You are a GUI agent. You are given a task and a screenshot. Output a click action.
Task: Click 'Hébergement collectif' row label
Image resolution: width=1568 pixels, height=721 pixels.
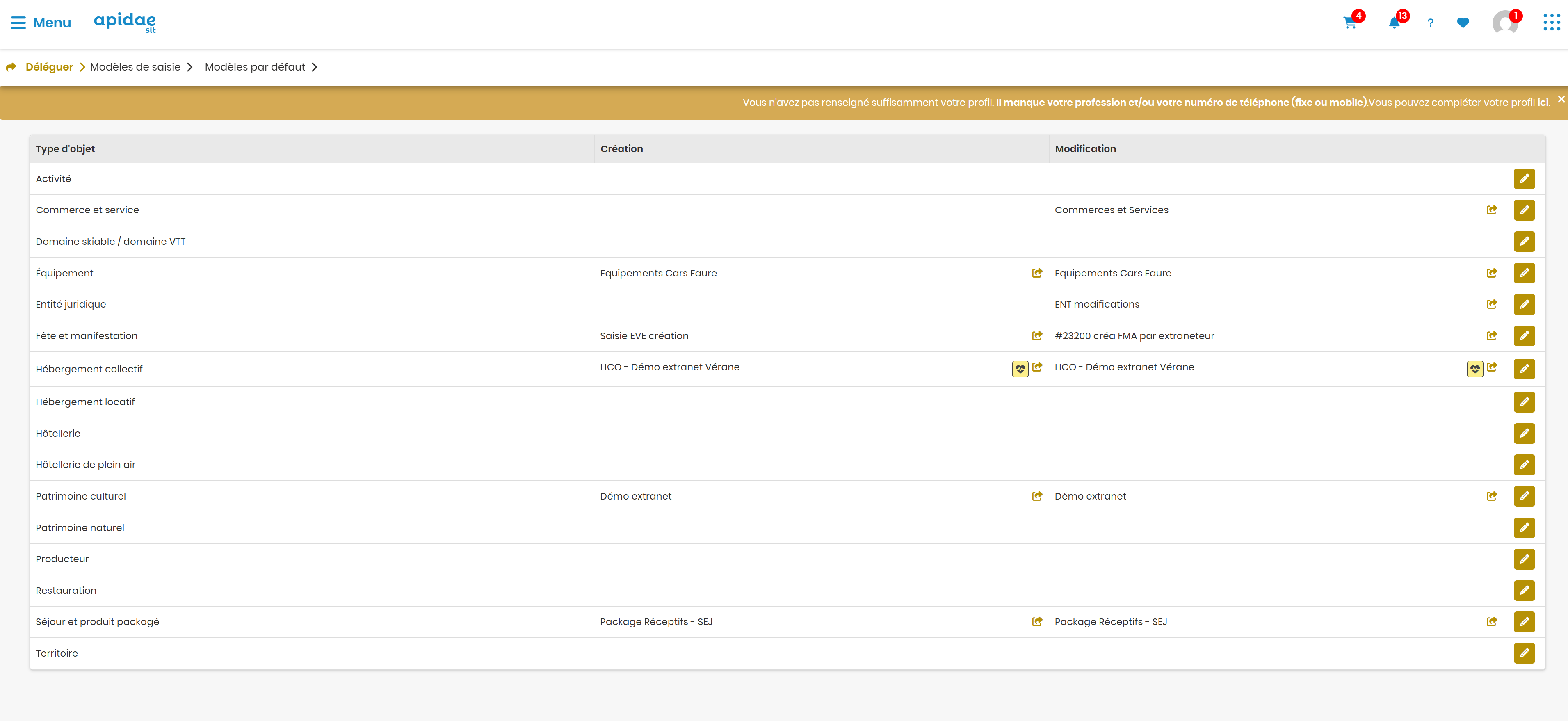(x=89, y=370)
